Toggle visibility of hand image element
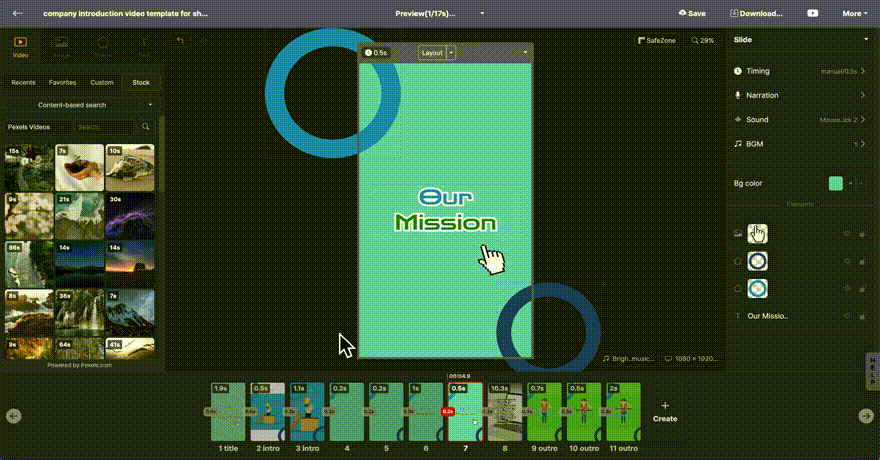Viewport: 880px width, 460px height. tap(847, 234)
